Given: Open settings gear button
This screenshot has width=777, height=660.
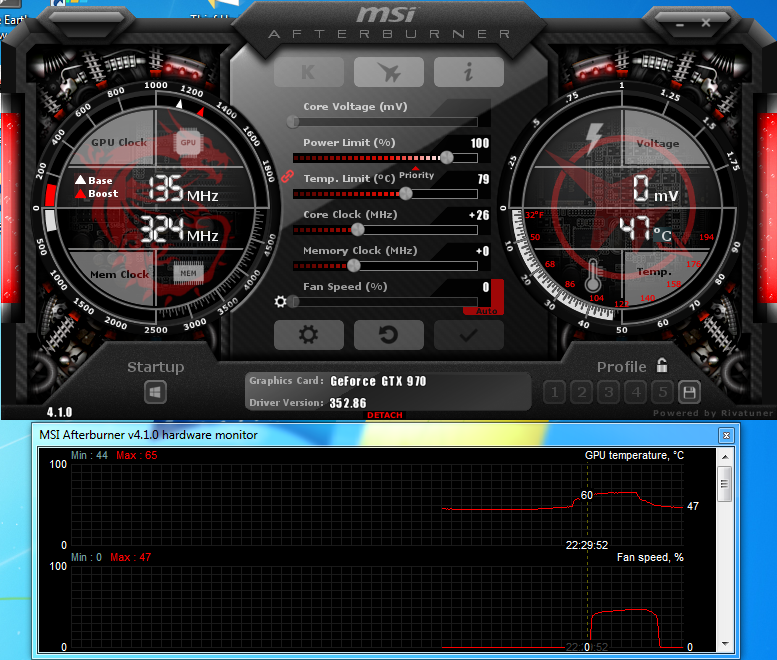Looking at the screenshot, I should pyautogui.click(x=309, y=335).
